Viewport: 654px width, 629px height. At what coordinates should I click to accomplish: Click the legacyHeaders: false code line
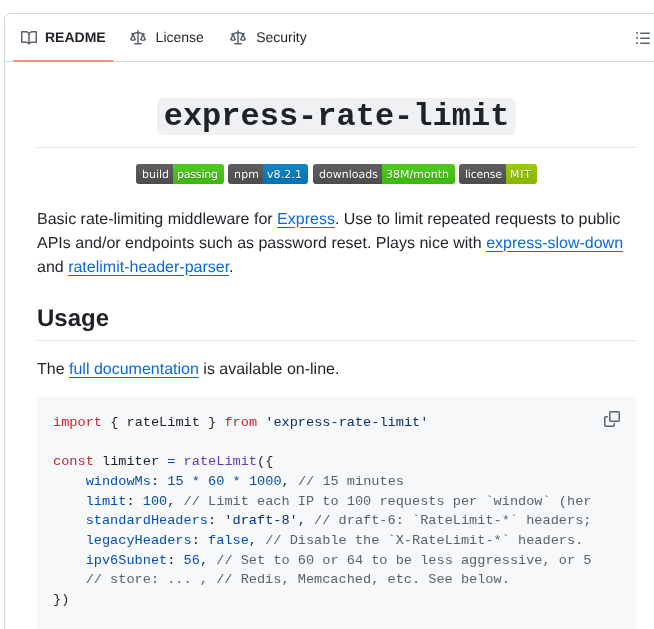pos(334,540)
